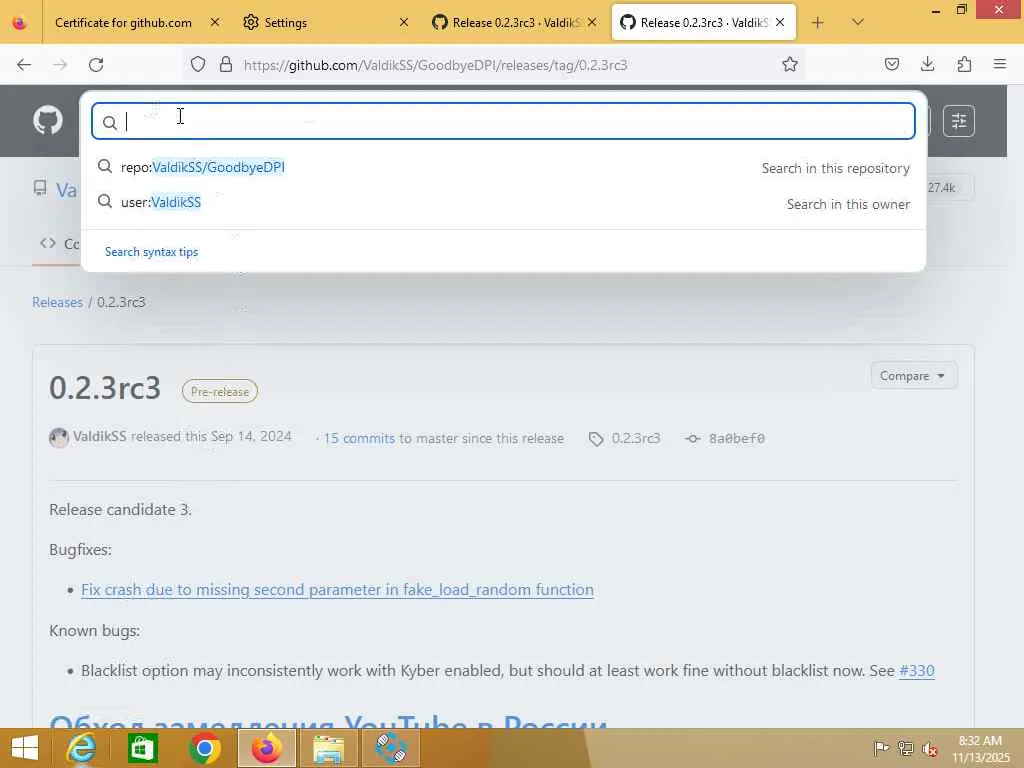Viewport: 1024px width, 768px height.
Task: Bookmark this page with the star
Action: 790,65
